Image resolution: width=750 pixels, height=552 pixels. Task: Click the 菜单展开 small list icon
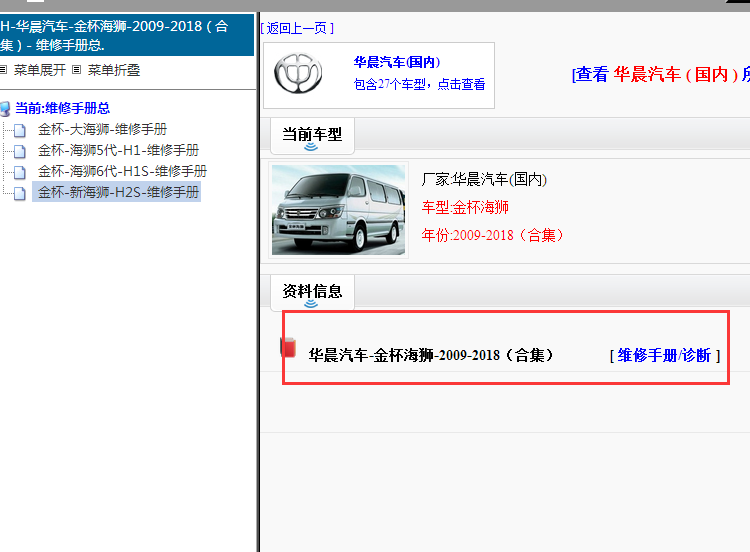pos(3,70)
